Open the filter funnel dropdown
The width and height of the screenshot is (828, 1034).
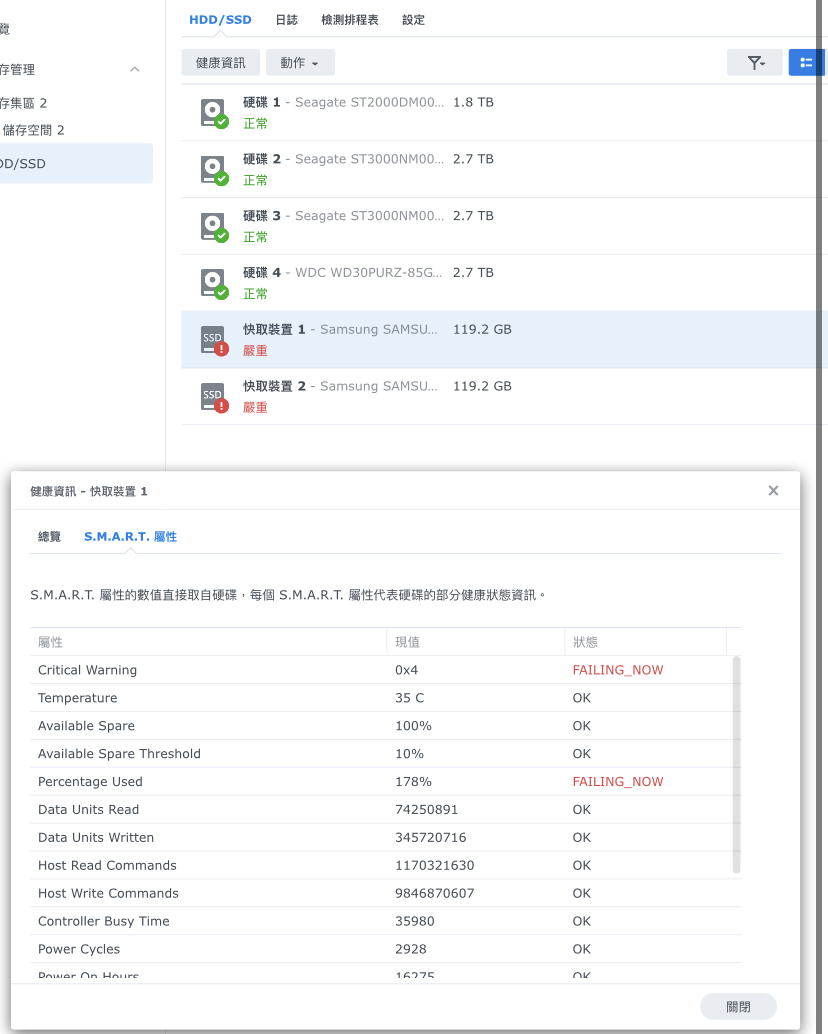pyautogui.click(x=754, y=63)
